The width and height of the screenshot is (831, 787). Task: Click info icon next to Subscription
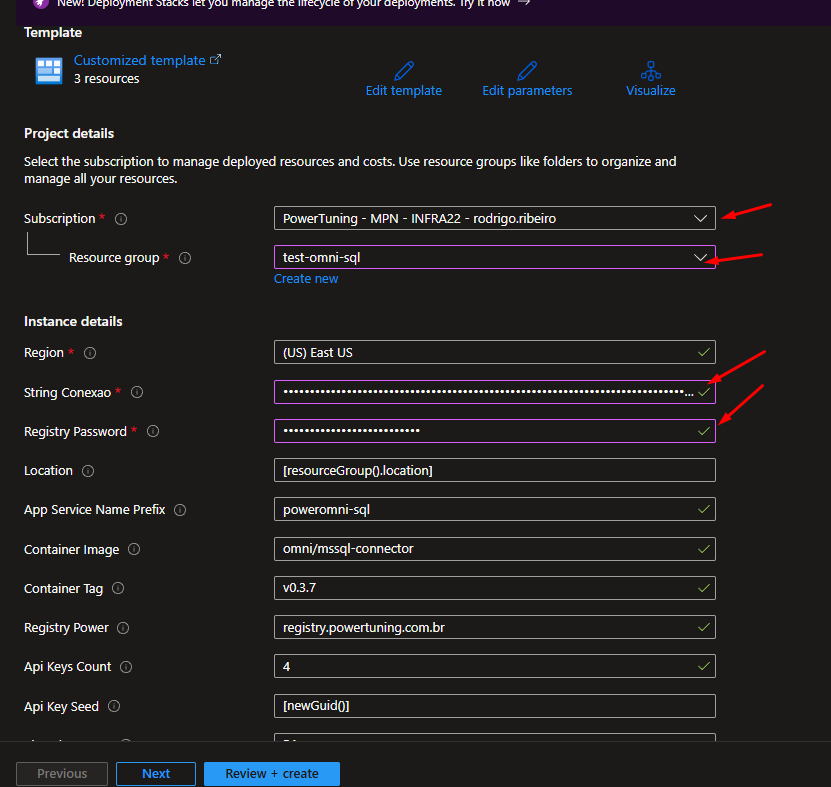[122, 219]
